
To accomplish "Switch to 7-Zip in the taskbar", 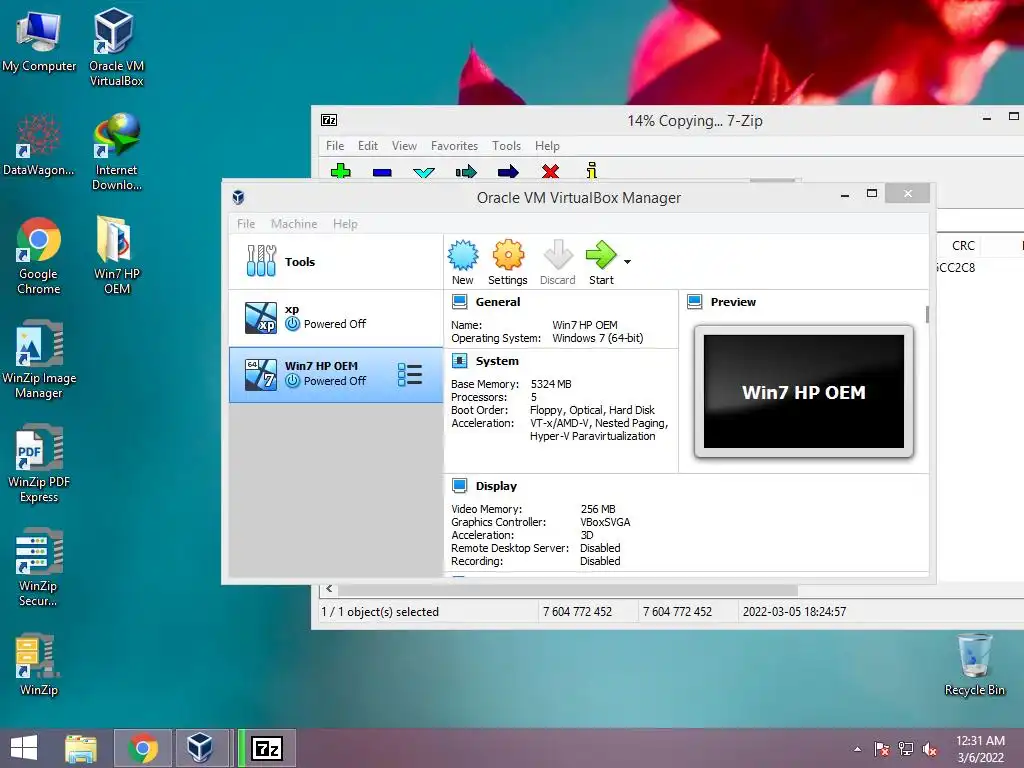I will coord(267,748).
